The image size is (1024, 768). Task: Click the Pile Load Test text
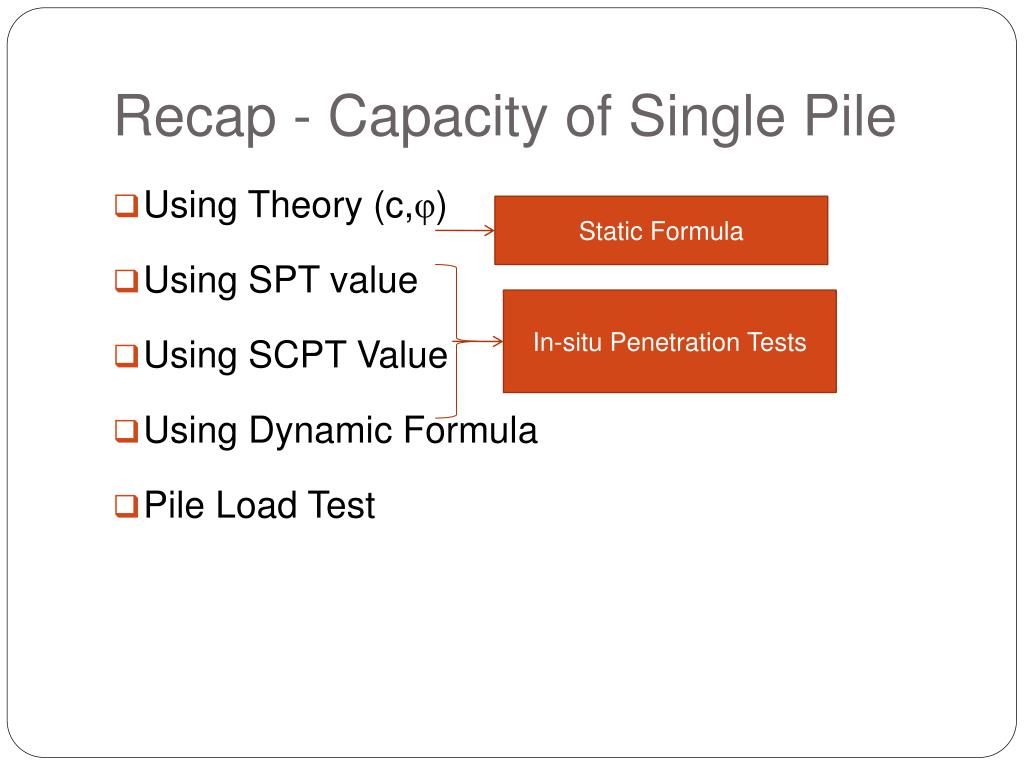[x=260, y=505]
